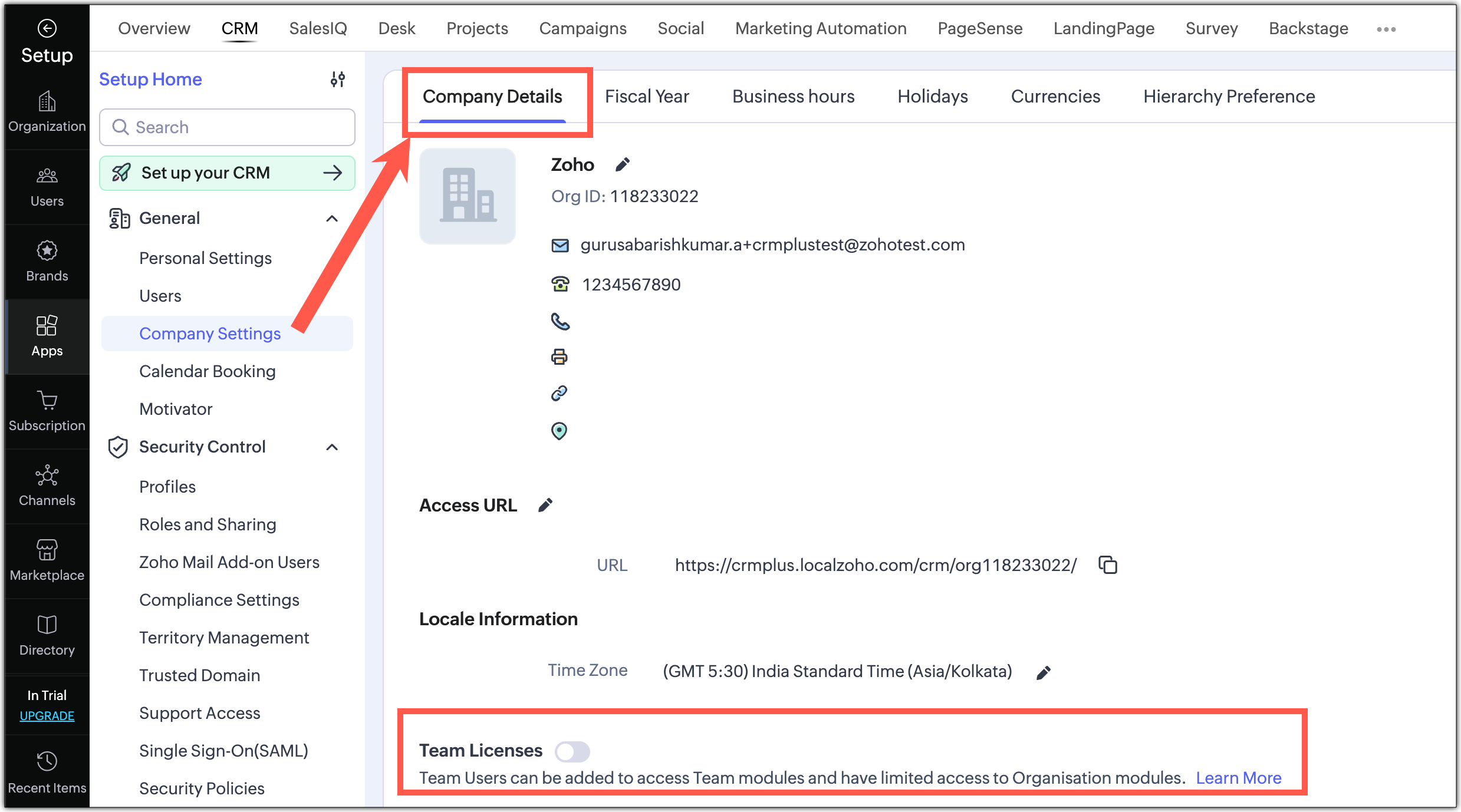Click the sidebar filter settings icon
This screenshot has height=812, width=1461.
[338, 80]
